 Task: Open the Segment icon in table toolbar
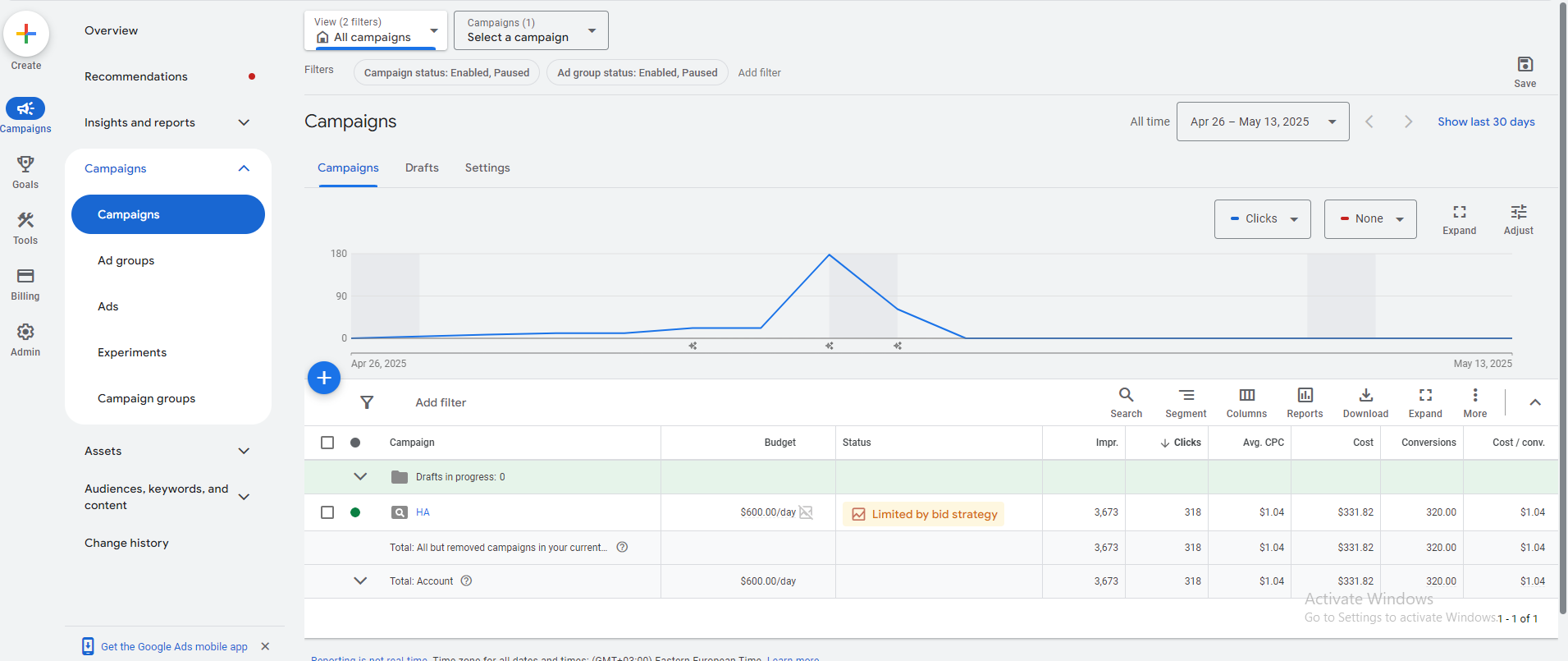click(1186, 395)
